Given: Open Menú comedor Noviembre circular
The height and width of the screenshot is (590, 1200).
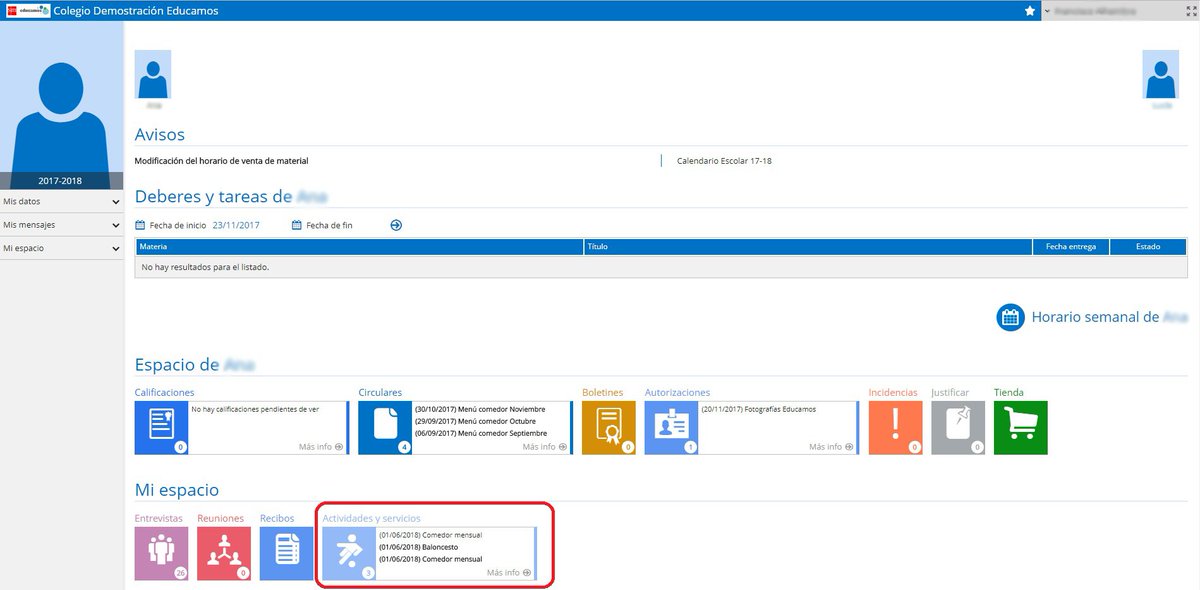Looking at the screenshot, I should (x=481, y=409).
